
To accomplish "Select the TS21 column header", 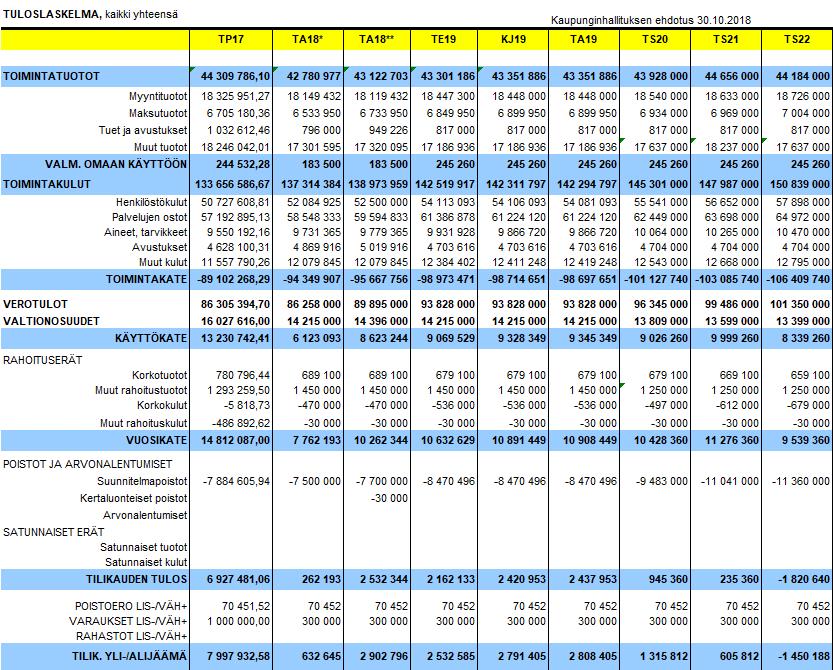I will 726,39.
